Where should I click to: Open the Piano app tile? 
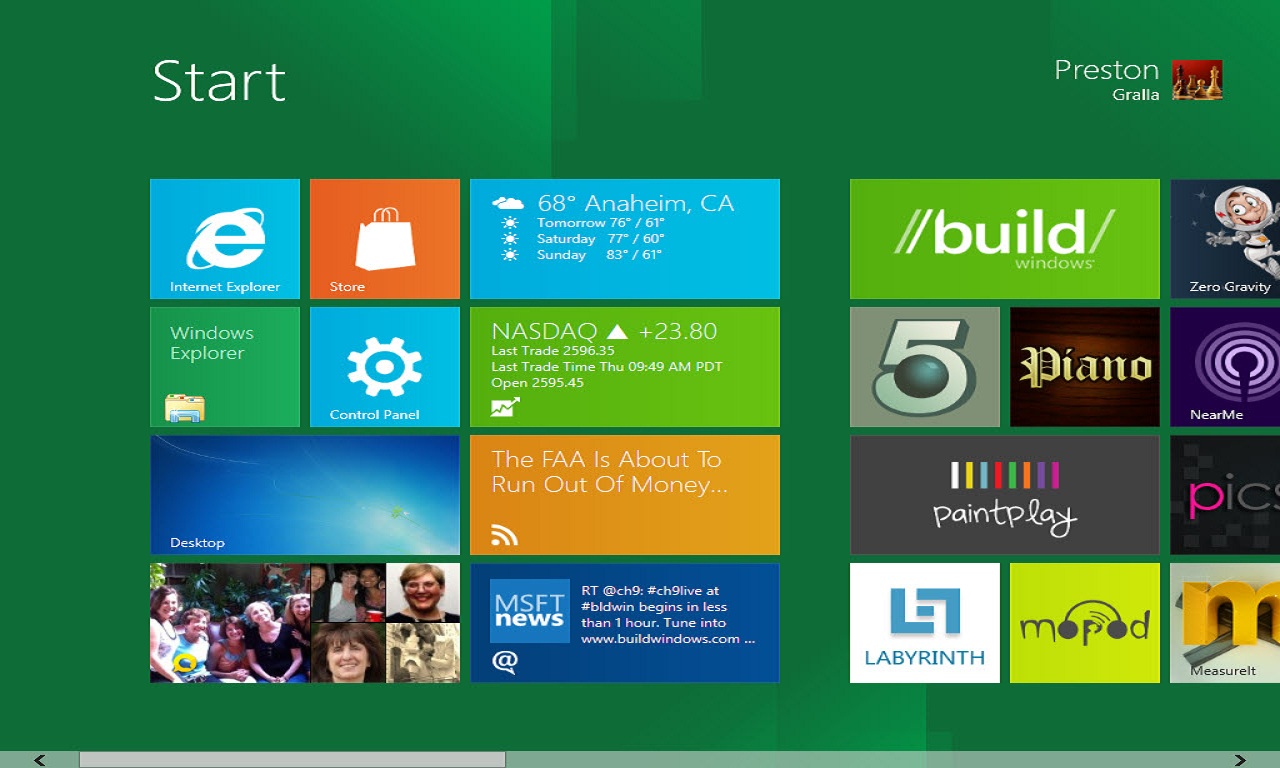pos(1085,367)
